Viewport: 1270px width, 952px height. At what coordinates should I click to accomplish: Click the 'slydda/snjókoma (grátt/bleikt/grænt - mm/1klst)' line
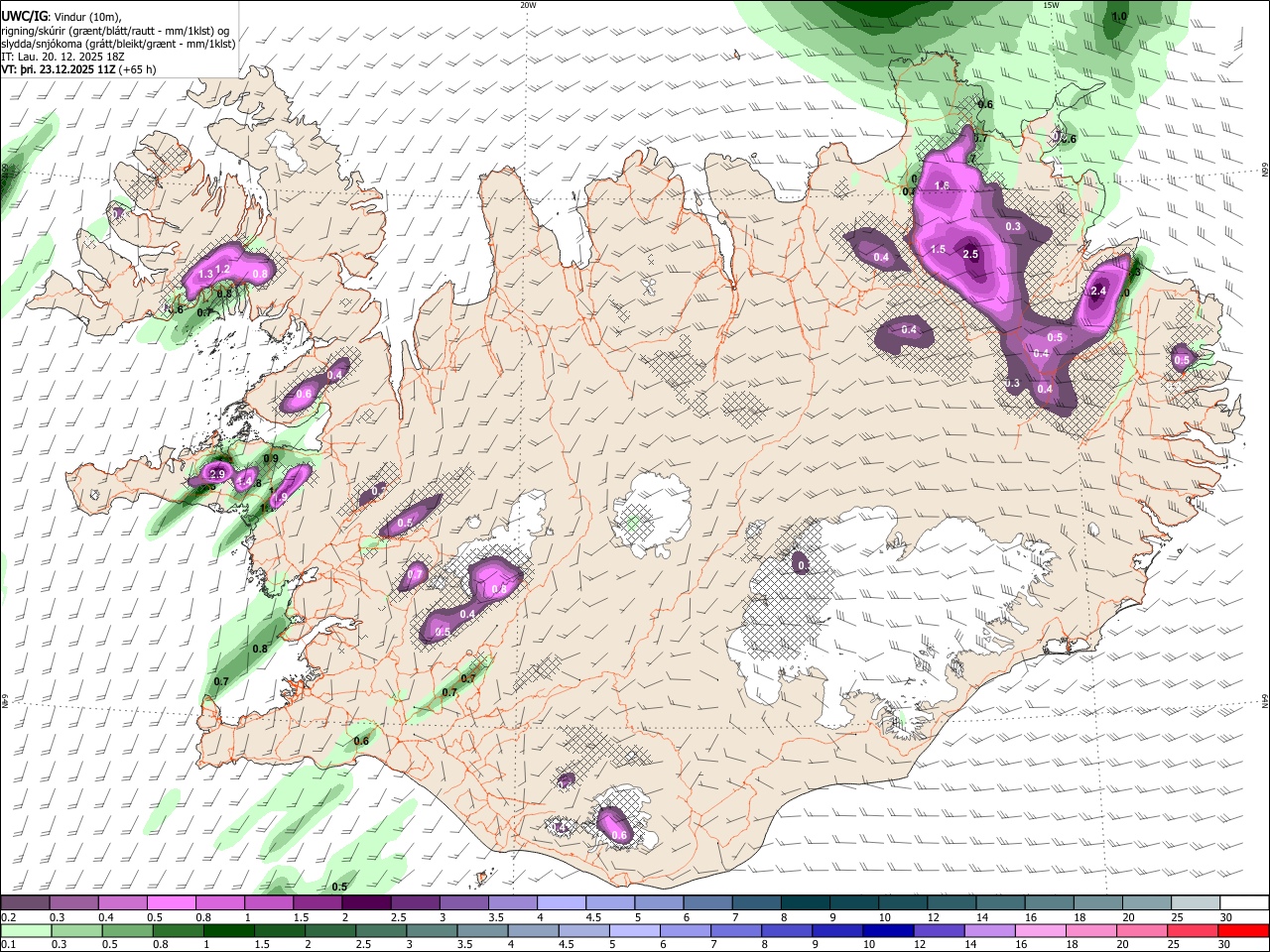(x=118, y=44)
